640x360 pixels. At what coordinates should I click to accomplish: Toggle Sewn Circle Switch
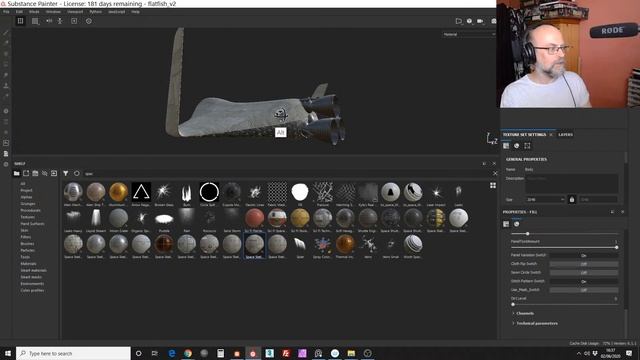coord(584,272)
